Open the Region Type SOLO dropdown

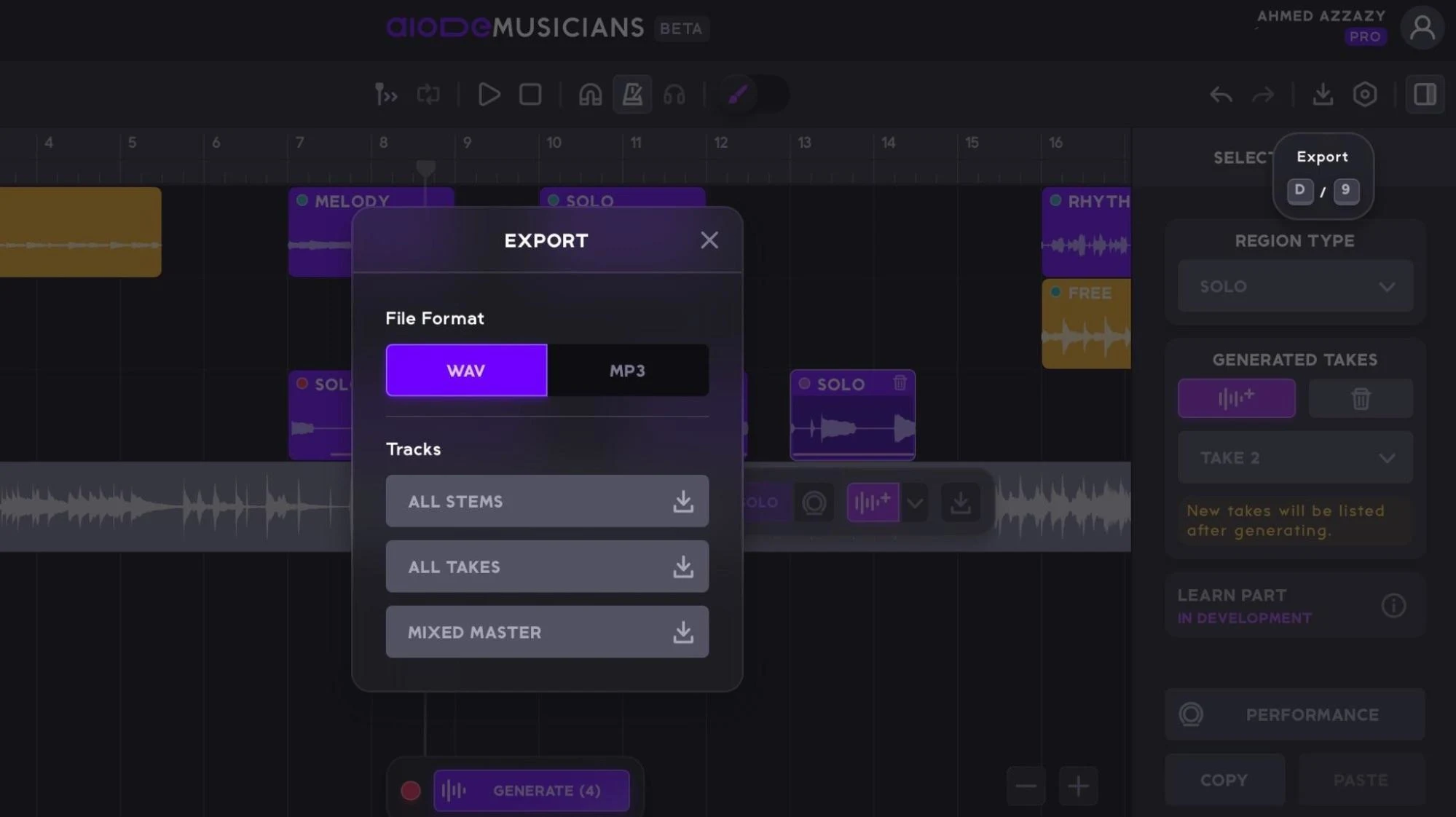[1295, 286]
